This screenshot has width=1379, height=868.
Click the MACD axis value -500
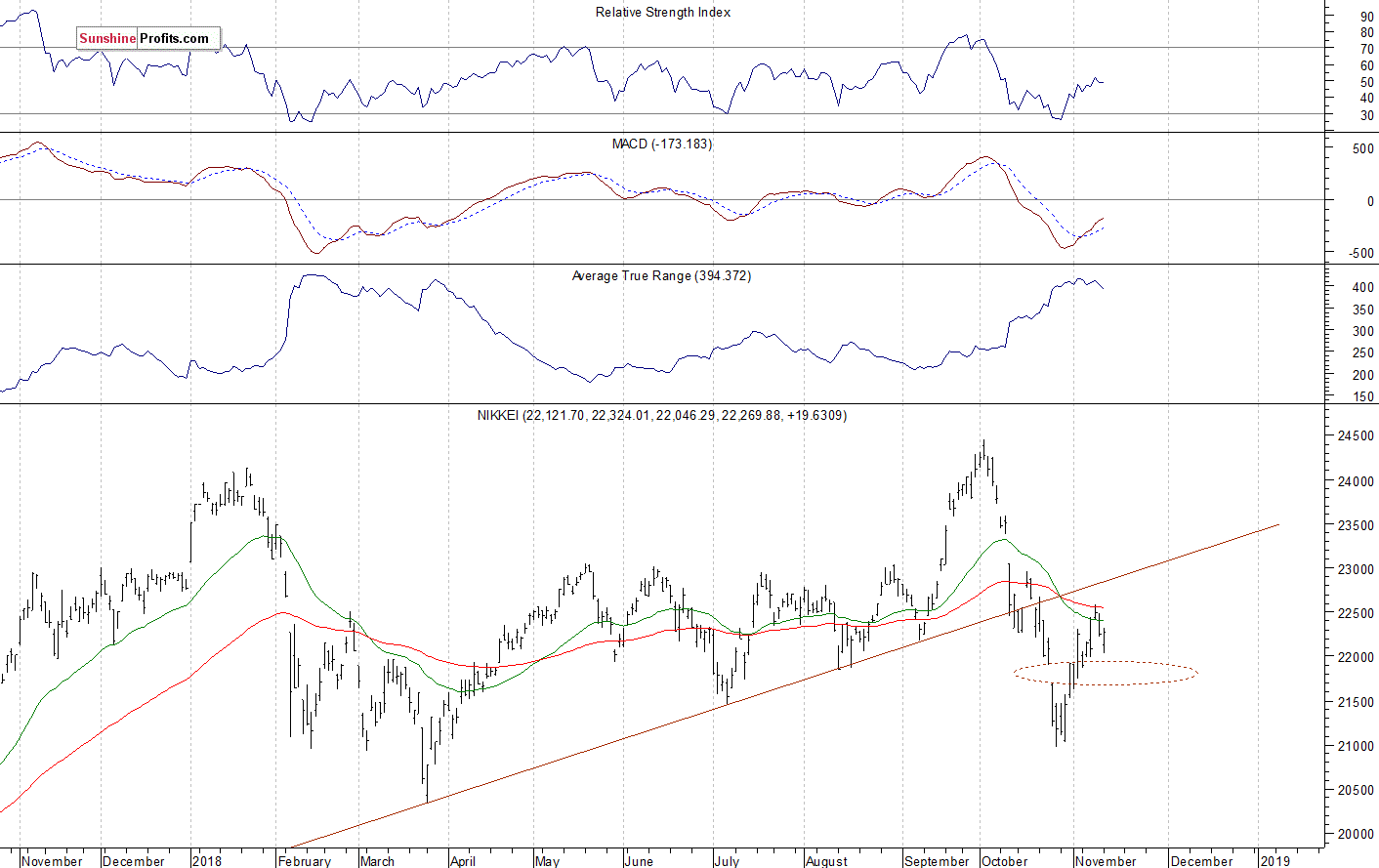(1360, 253)
